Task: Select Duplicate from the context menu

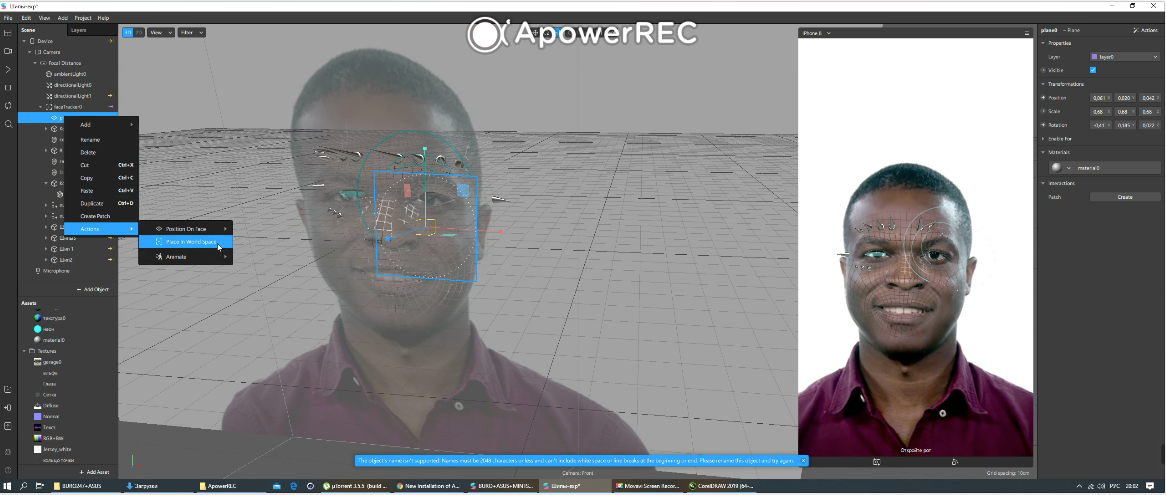Action: point(92,203)
